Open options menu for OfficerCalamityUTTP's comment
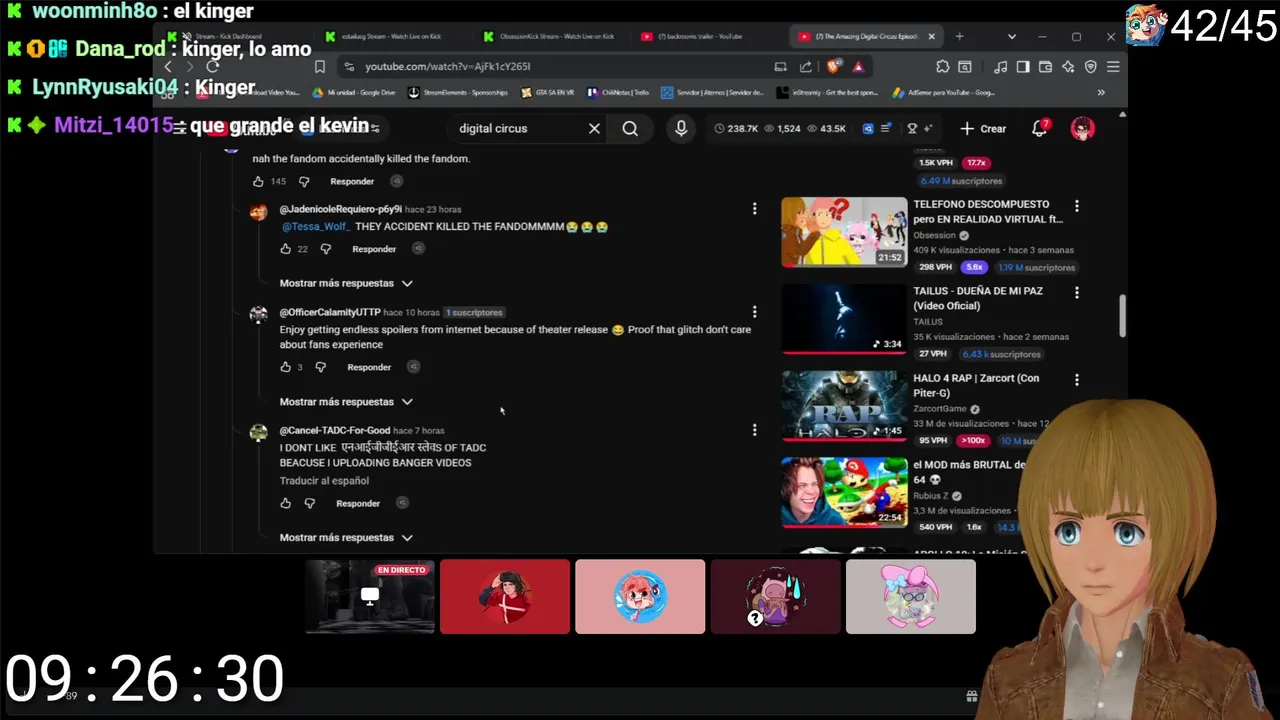Viewport: 1280px width, 720px height. pyautogui.click(x=754, y=312)
